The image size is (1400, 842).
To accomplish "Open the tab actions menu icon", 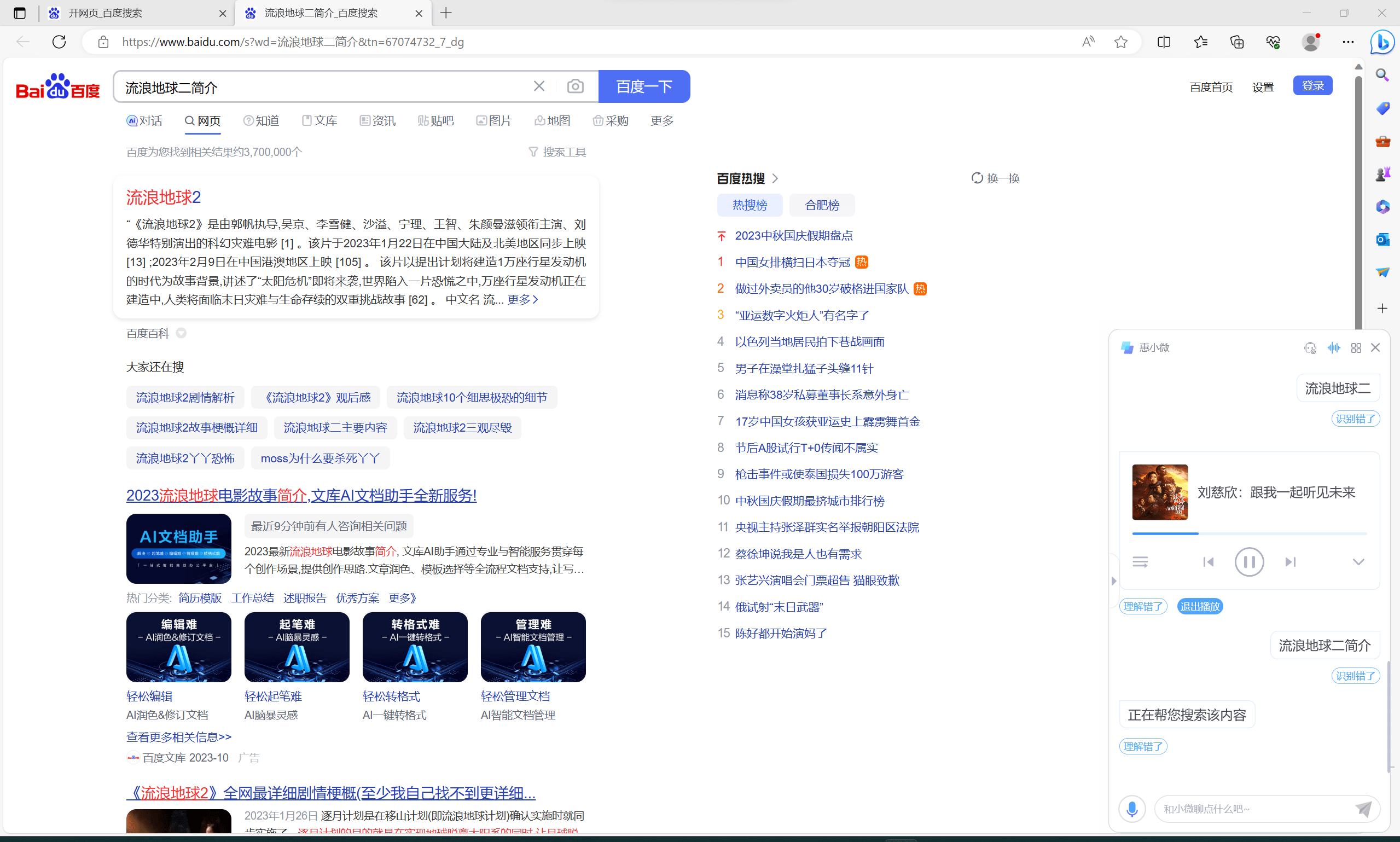I will pyautogui.click(x=19, y=13).
